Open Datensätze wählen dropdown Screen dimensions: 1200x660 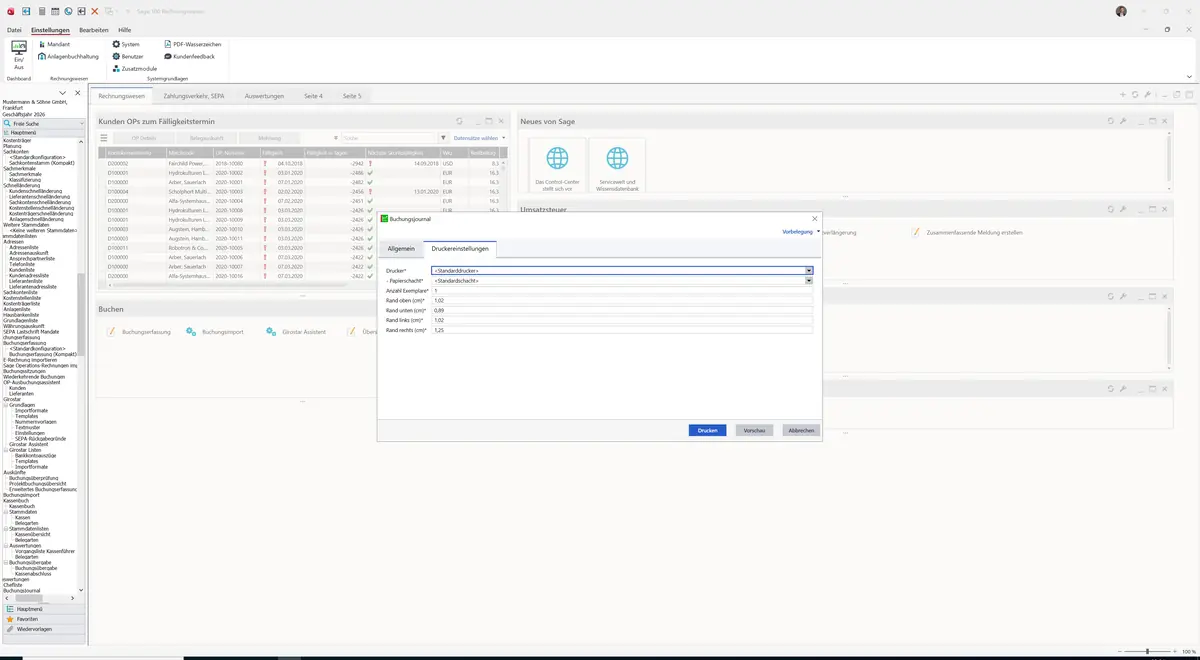479,138
